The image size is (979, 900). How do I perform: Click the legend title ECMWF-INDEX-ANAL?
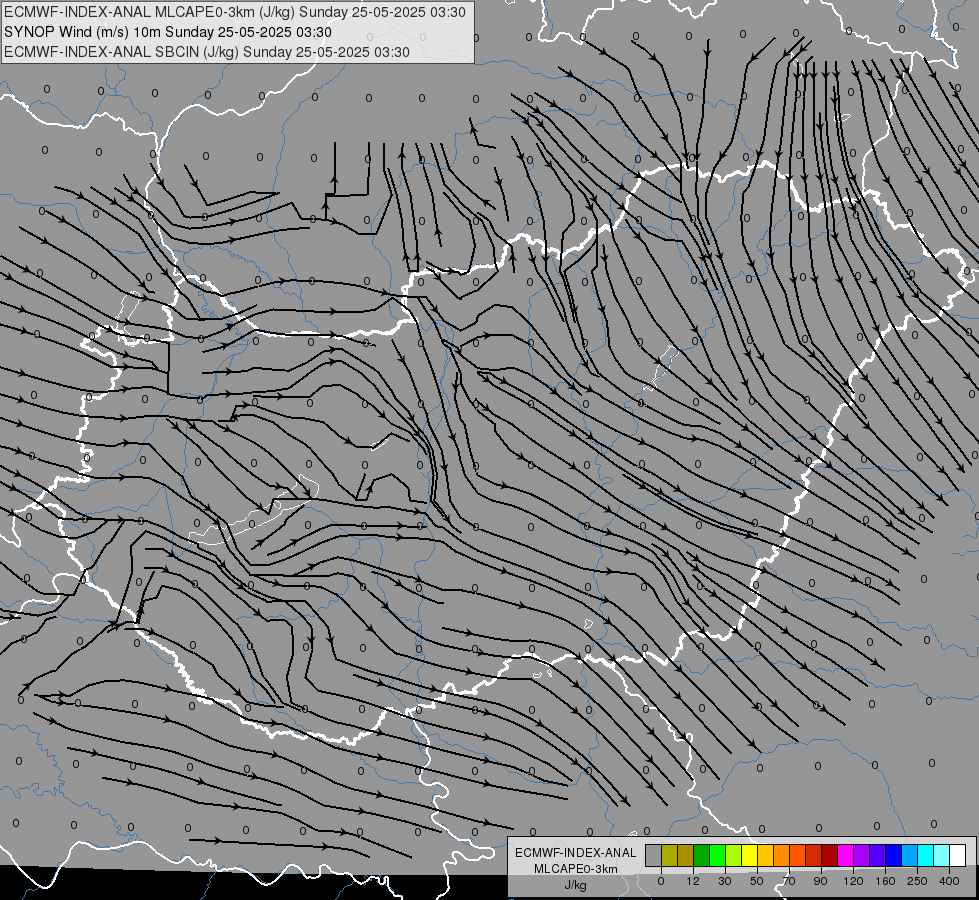pos(576,853)
